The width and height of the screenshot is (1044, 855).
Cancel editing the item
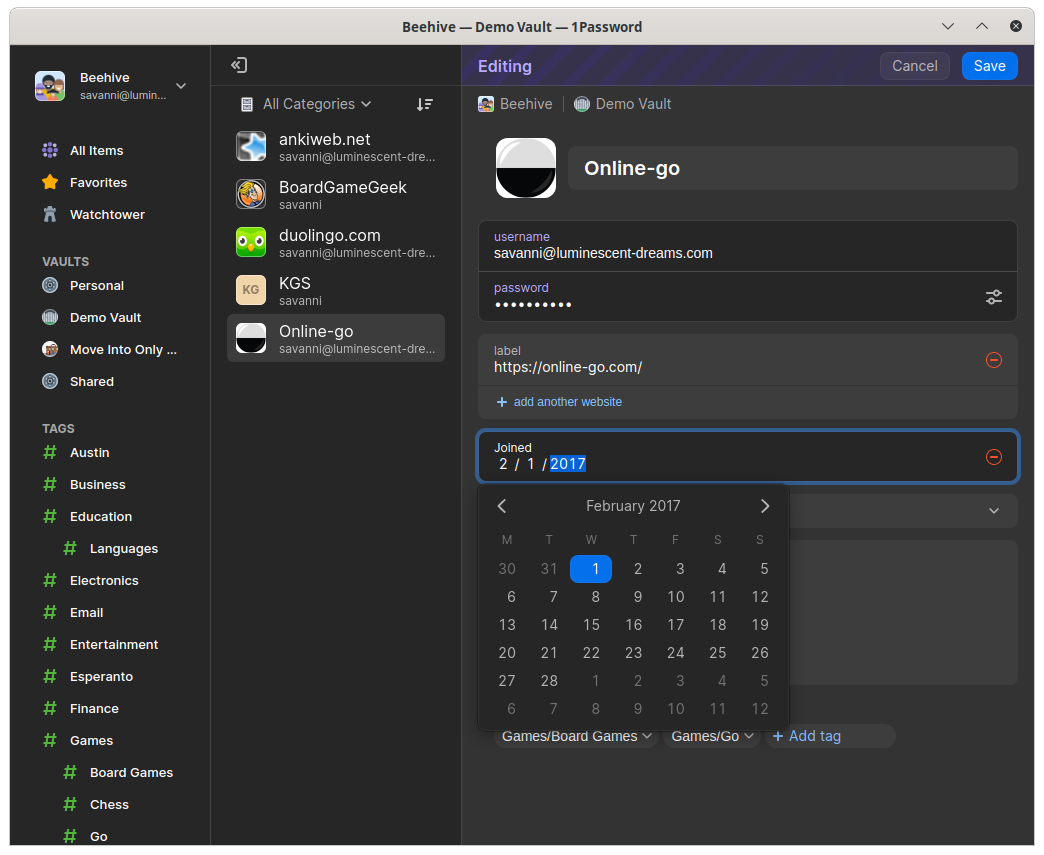coord(914,66)
